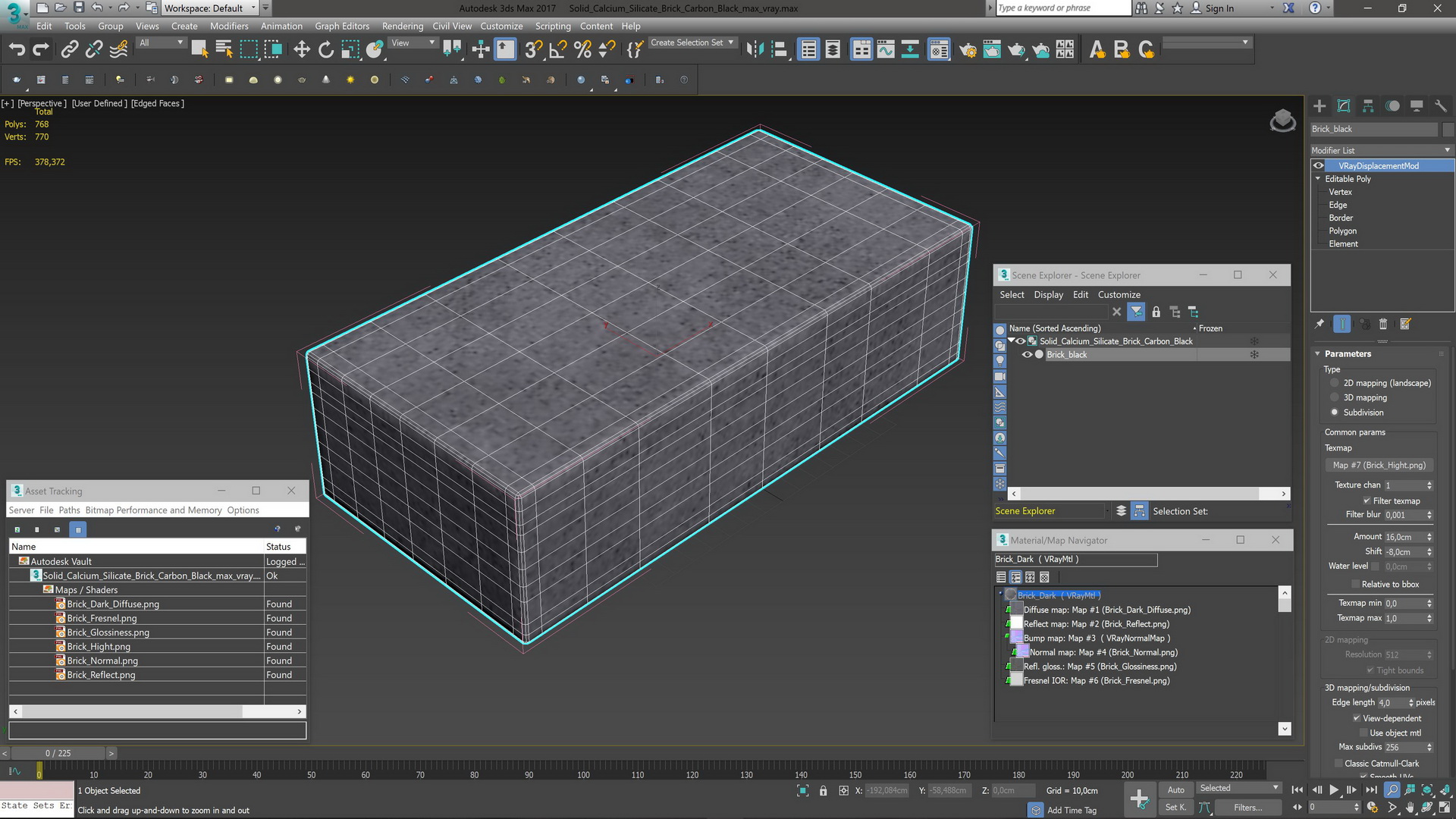The width and height of the screenshot is (1456, 819).
Task: Toggle Angle Snap icon
Action: (558, 50)
